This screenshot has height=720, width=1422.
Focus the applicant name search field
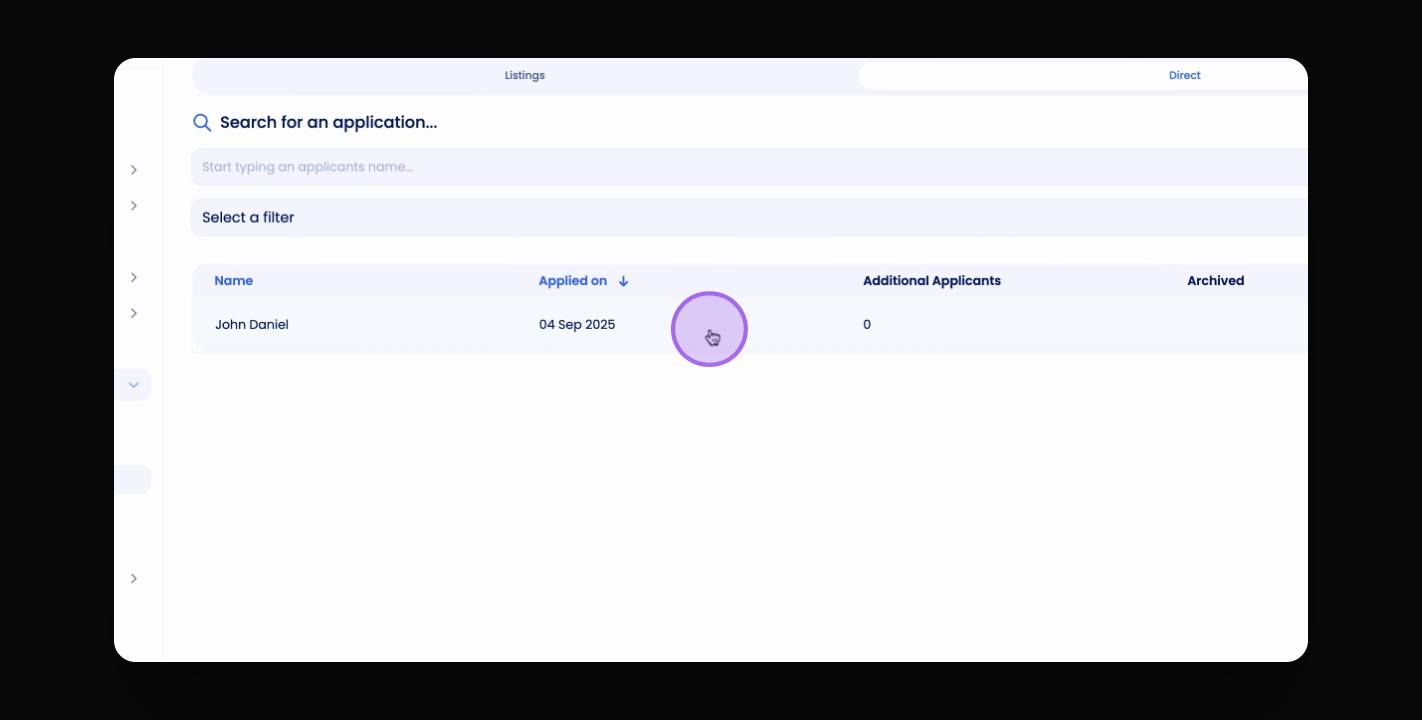[x=749, y=167]
